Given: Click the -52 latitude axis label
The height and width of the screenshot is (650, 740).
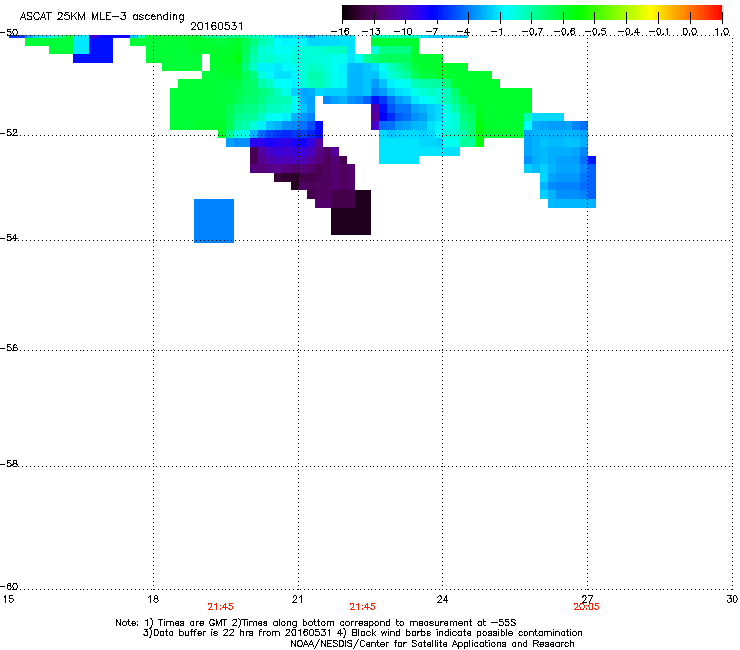Looking at the screenshot, I should point(9,133).
